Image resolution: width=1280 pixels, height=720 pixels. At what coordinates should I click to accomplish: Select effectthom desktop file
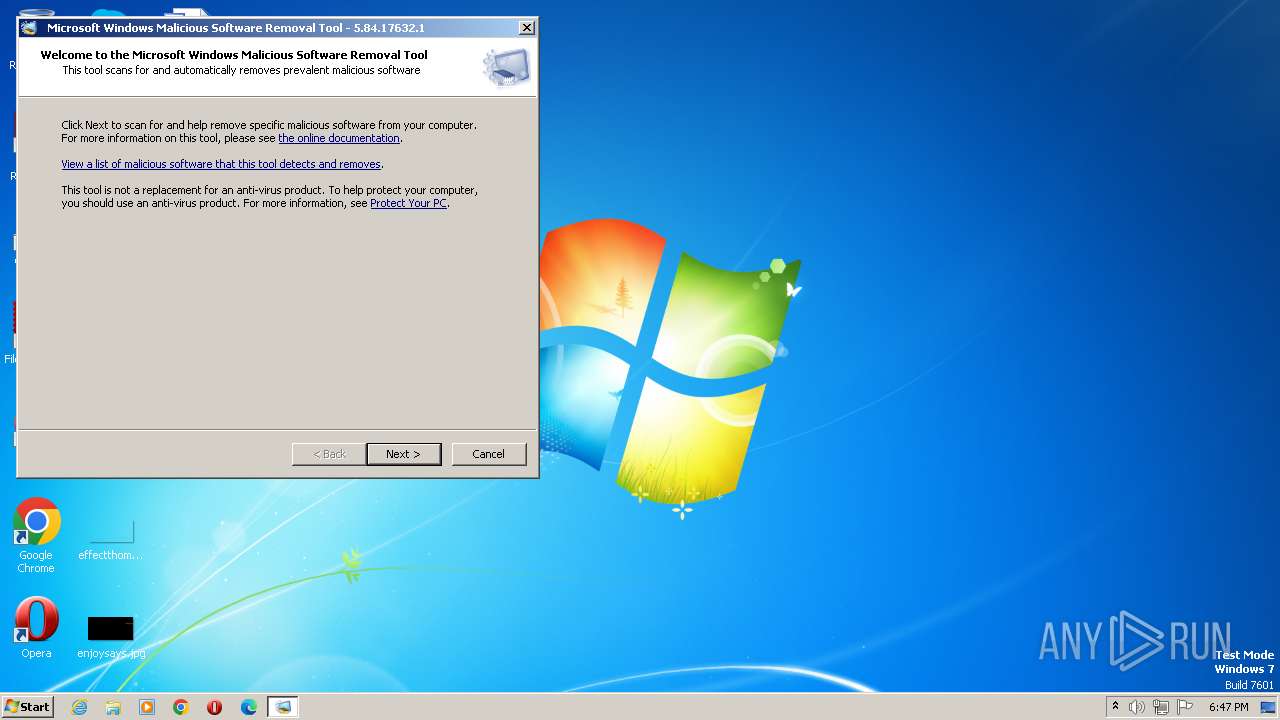[x=110, y=540]
